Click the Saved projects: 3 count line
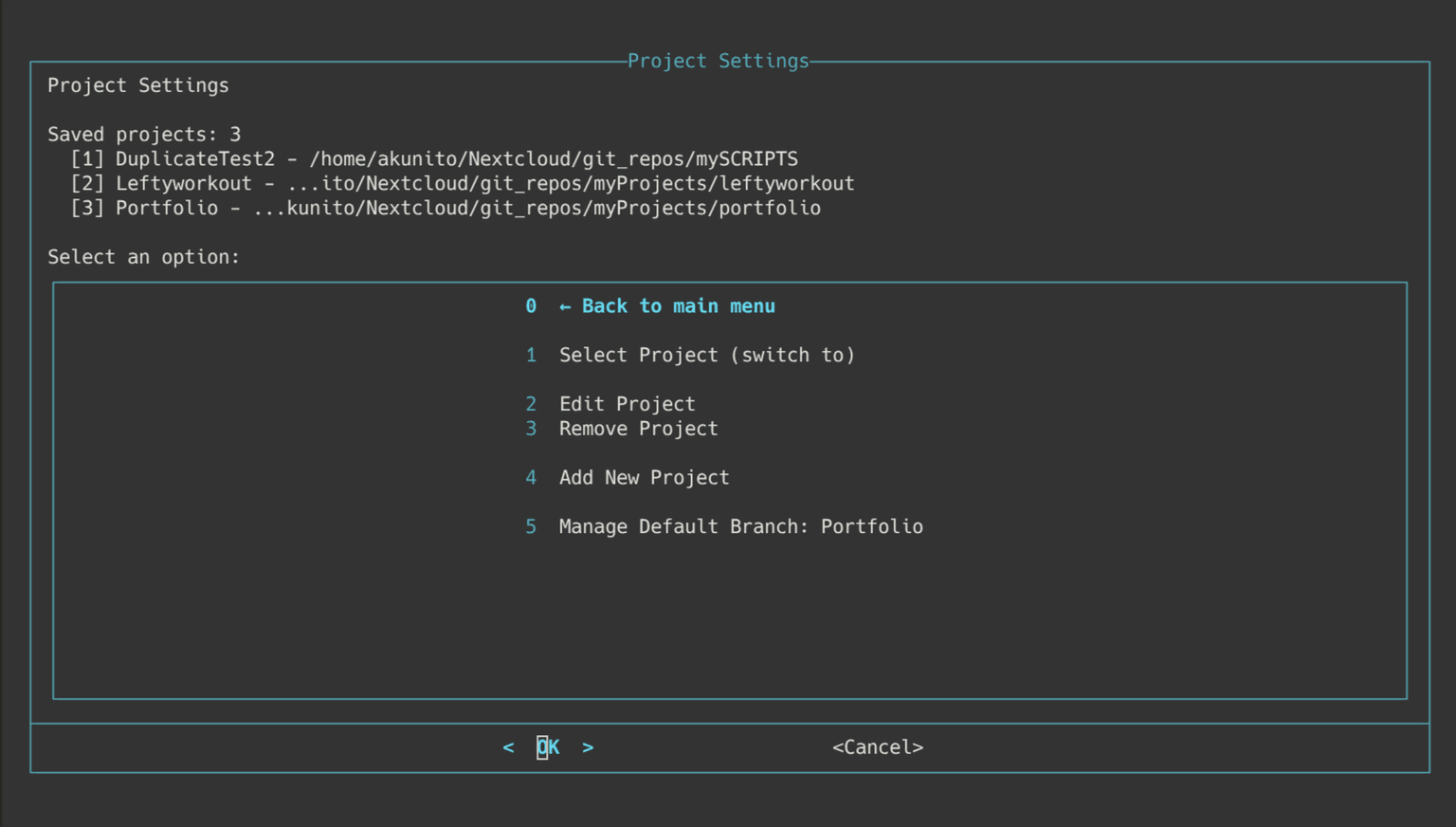This screenshot has height=827, width=1456. coord(144,135)
